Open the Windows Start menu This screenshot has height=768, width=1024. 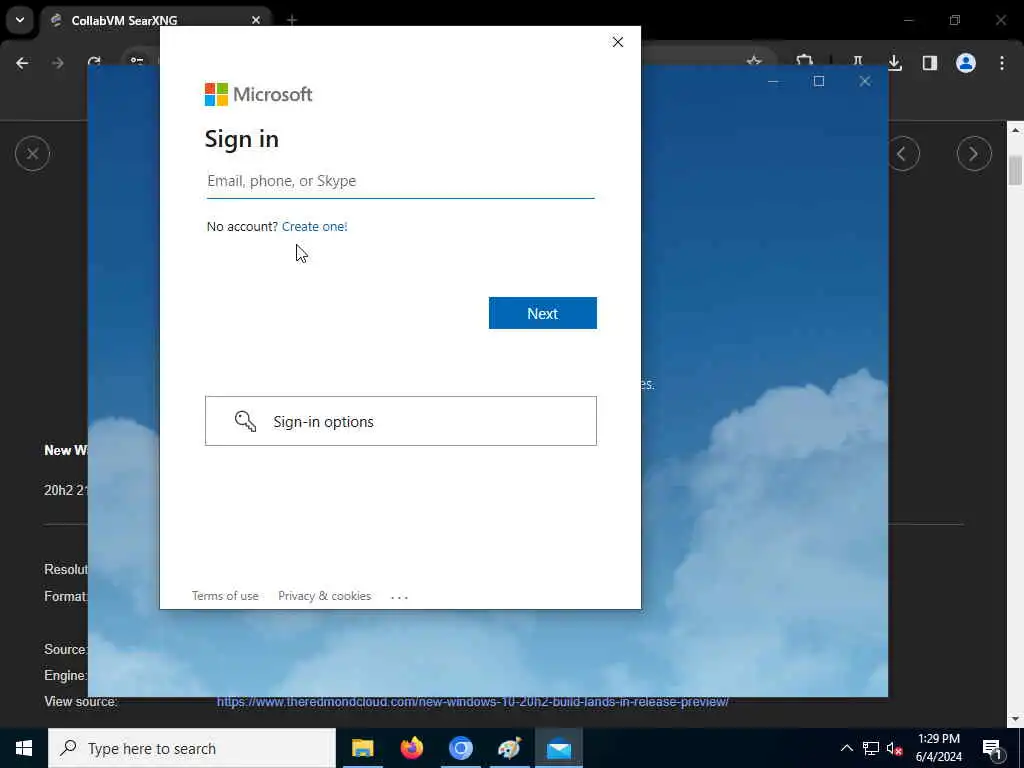(x=24, y=748)
